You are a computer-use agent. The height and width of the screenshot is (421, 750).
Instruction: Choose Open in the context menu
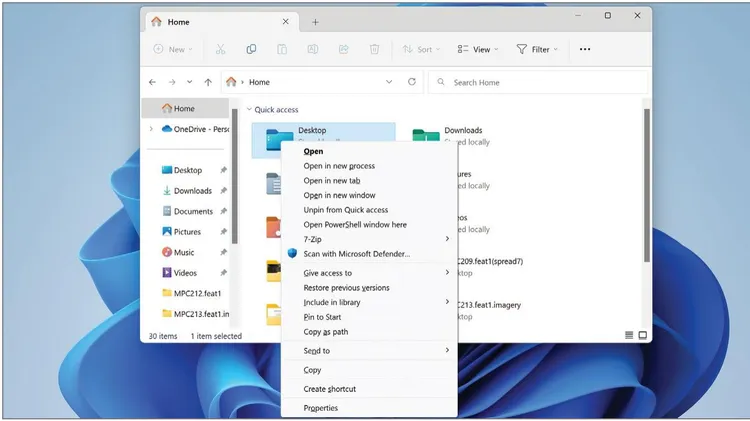point(370,151)
